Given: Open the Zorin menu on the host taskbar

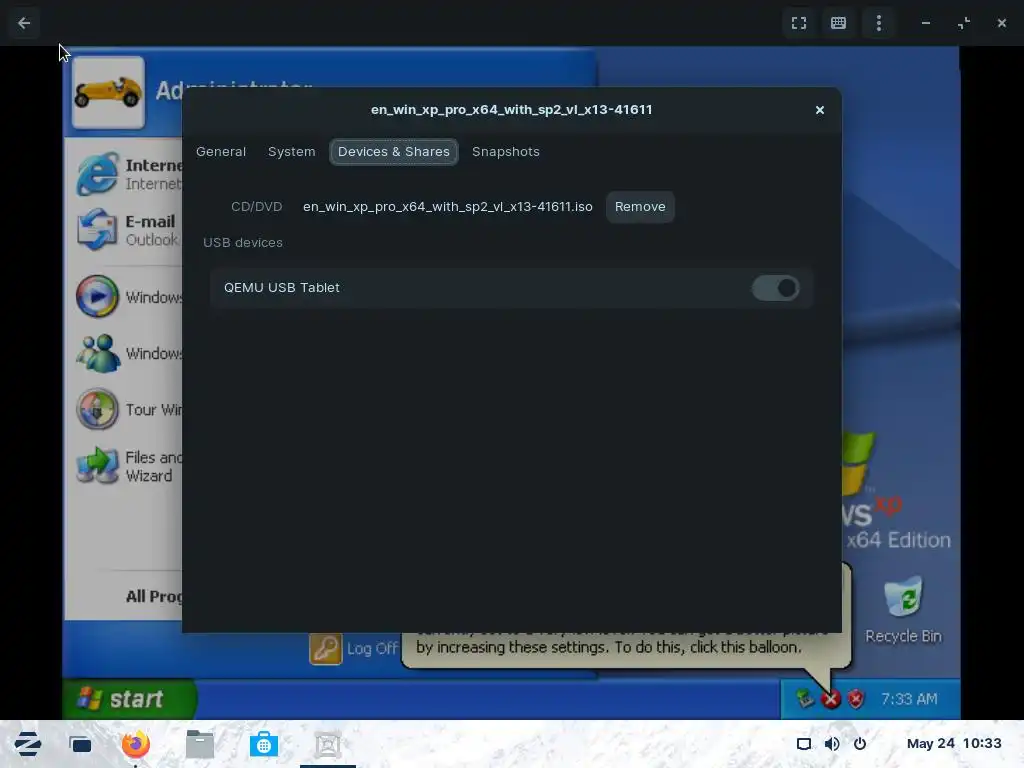Looking at the screenshot, I should click(x=27, y=744).
